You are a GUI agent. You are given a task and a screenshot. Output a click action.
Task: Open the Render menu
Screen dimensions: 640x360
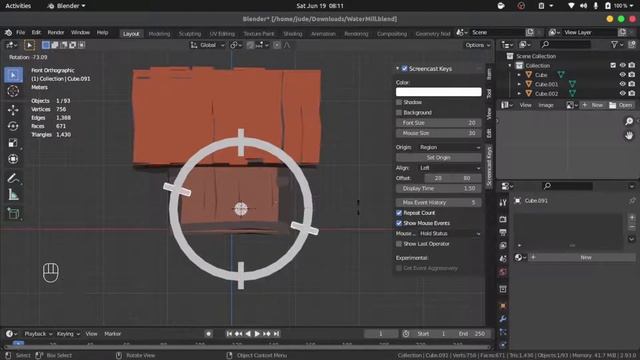(56, 33)
